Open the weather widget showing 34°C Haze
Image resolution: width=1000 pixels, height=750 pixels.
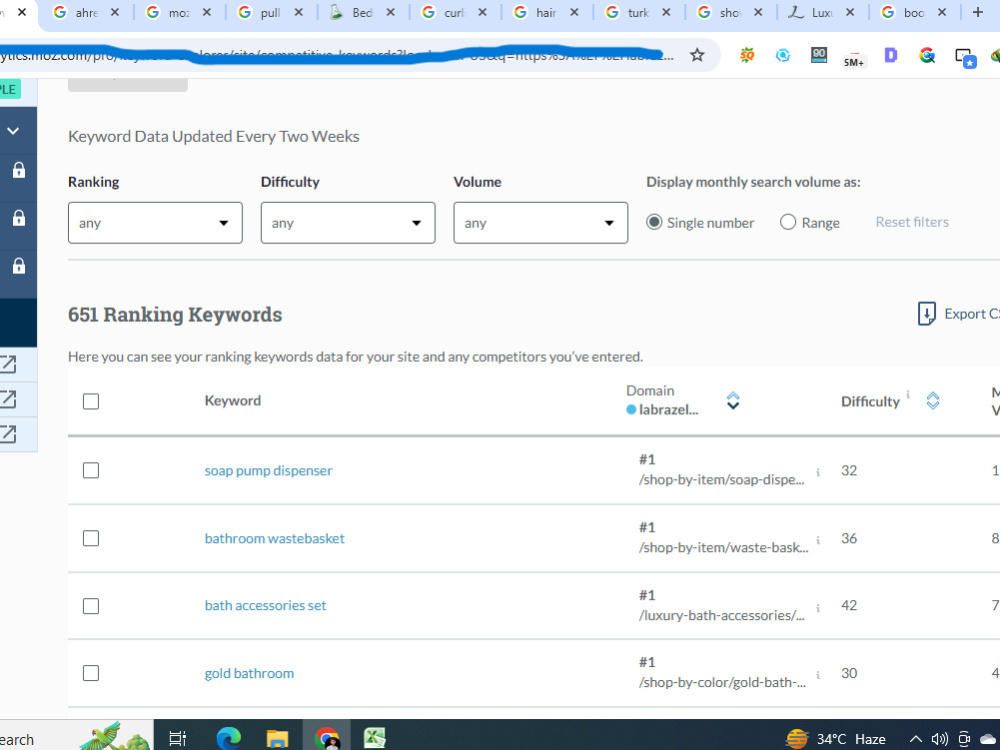tap(836, 739)
